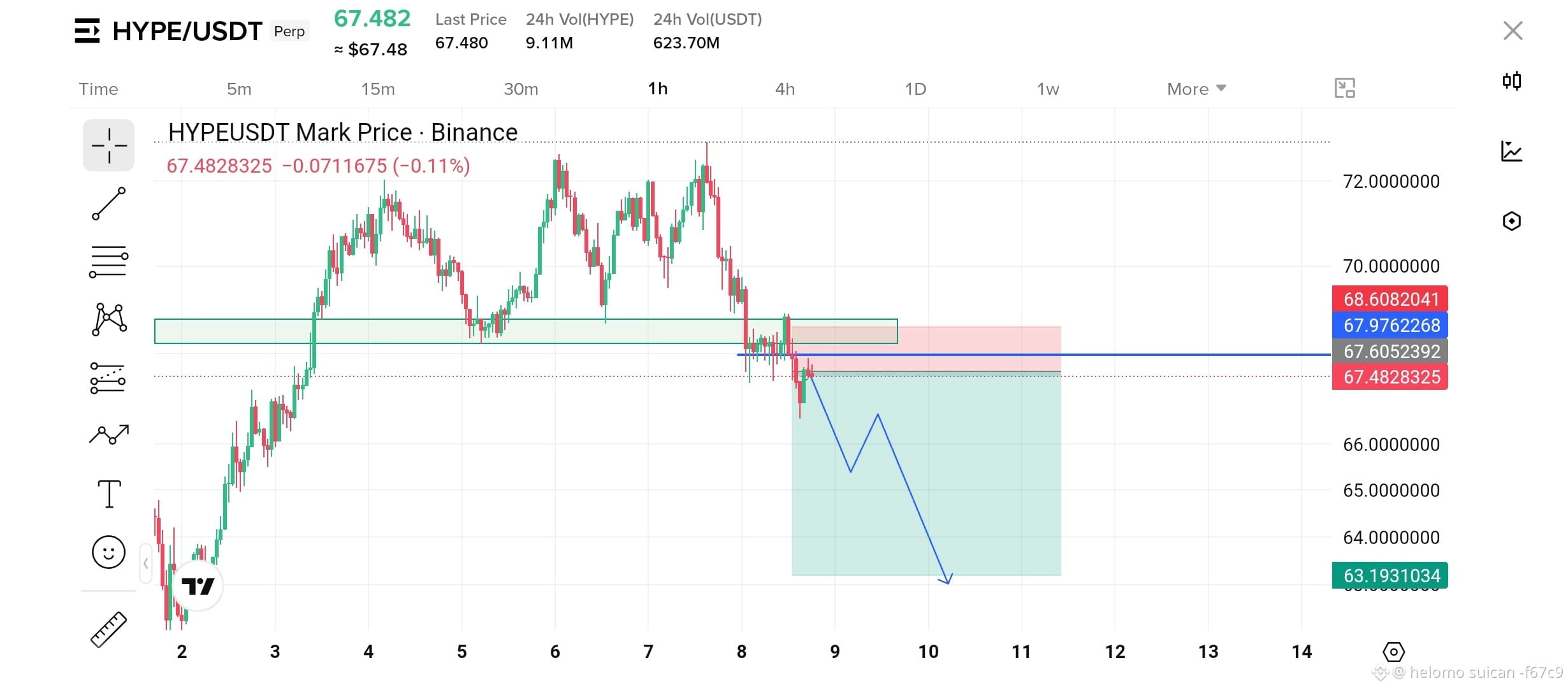Open the trading pair list menu icon
Screen dimensions: 1568x688
click(87, 31)
